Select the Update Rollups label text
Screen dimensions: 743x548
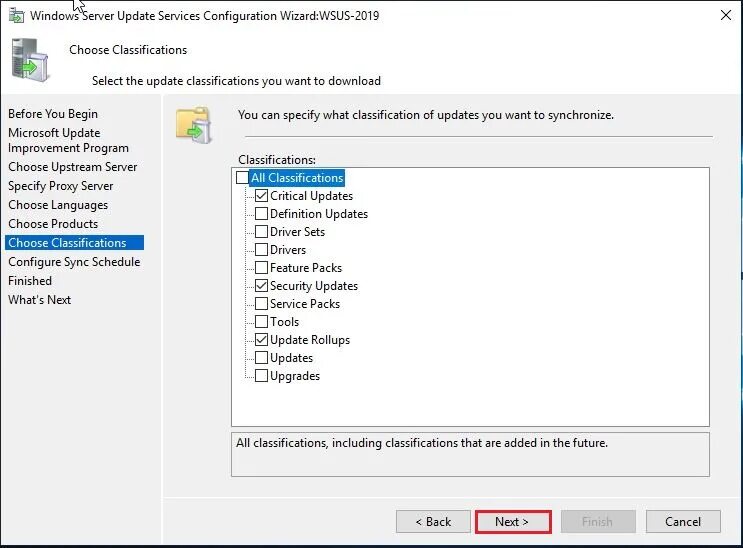click(x=310, y=340)
